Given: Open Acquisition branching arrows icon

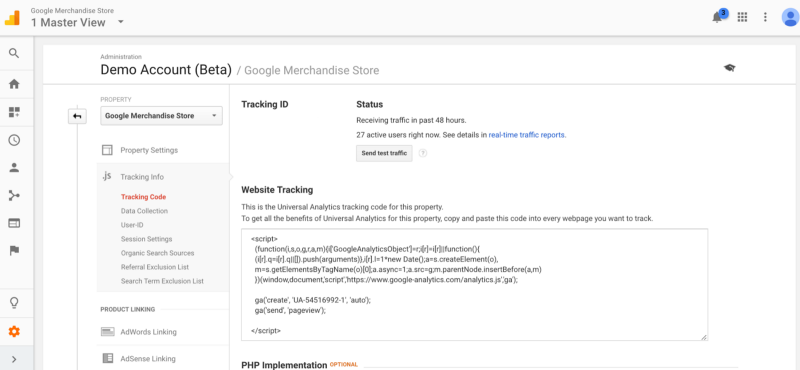Looking at the screenshot, I should coord(14,195).
